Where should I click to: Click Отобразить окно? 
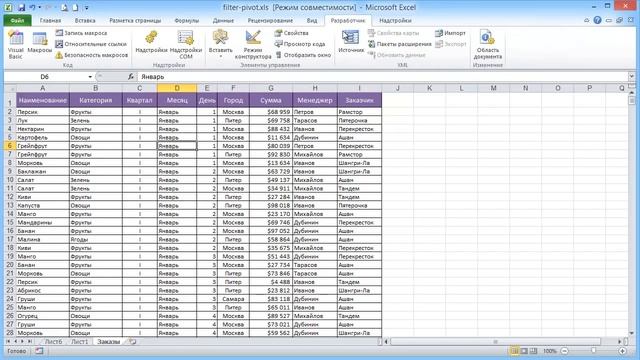303,55
